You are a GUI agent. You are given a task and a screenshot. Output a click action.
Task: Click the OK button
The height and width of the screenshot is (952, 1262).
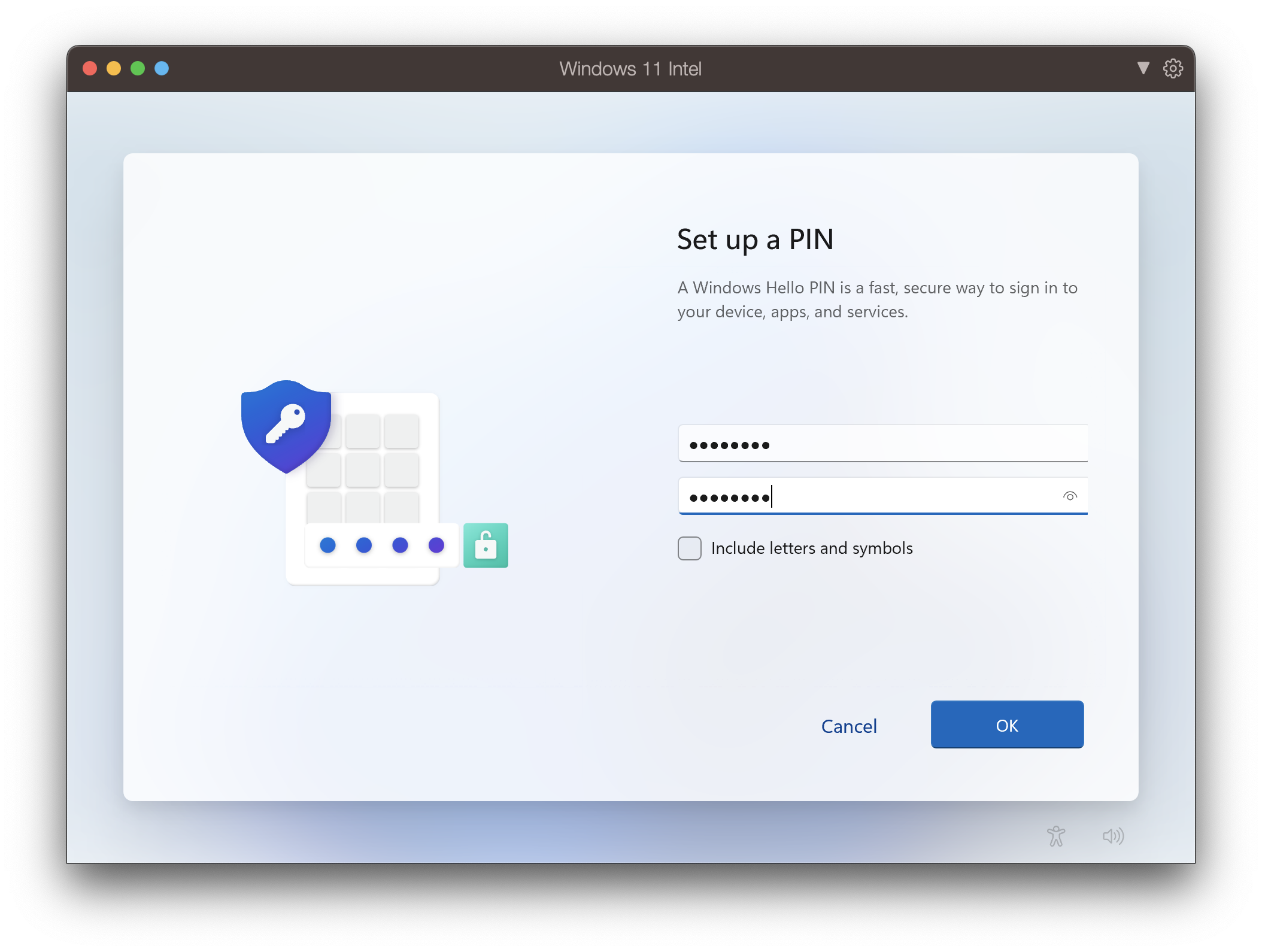point(1007,724)
